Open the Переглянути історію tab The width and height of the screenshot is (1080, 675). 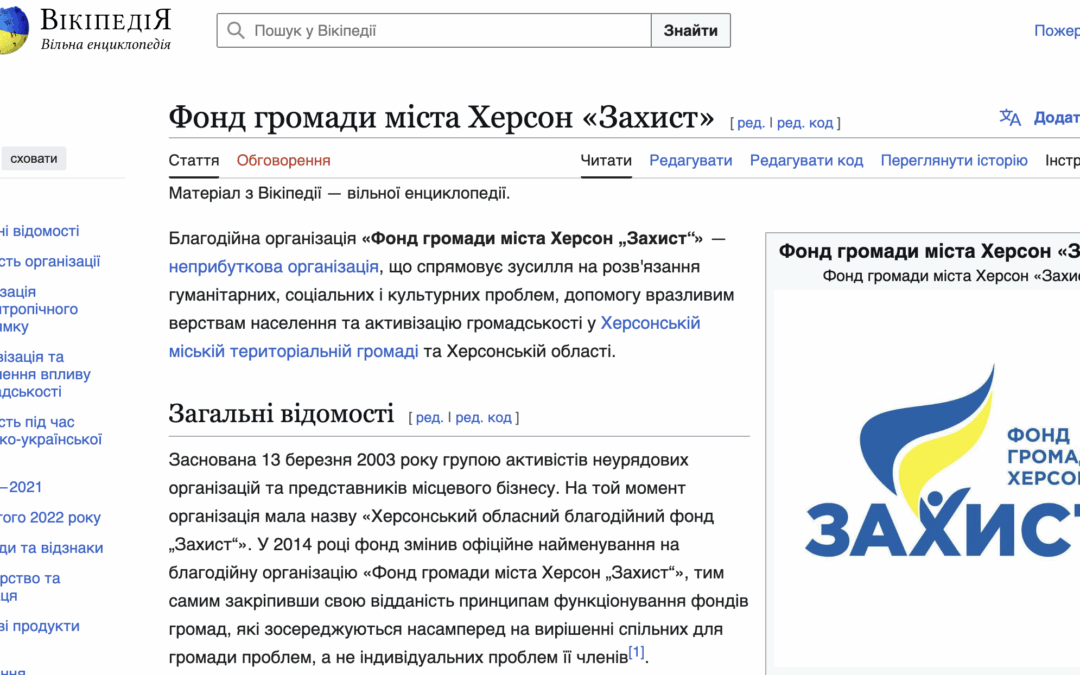[954, 160]
